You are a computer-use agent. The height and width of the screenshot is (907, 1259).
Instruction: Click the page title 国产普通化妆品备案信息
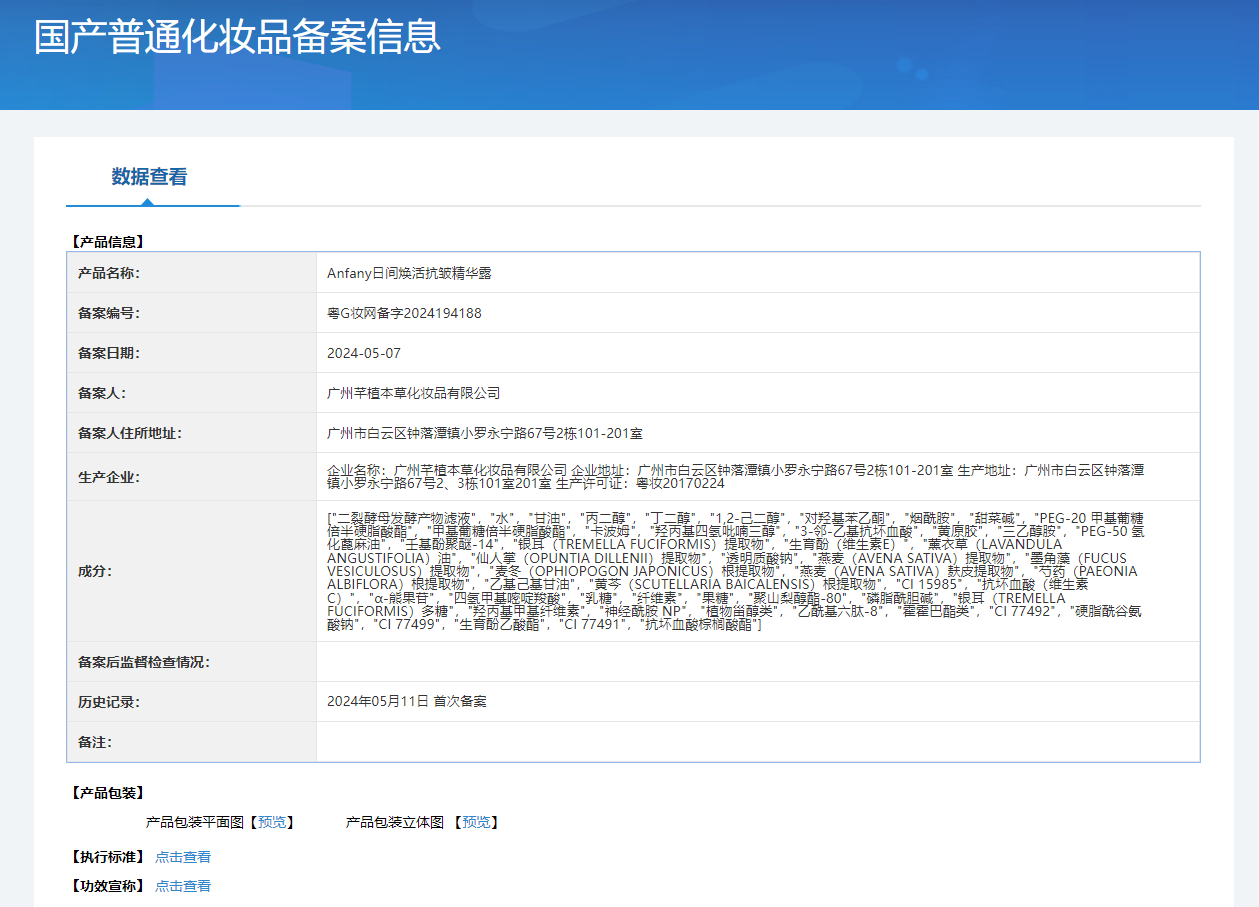(x=237, y=37)
